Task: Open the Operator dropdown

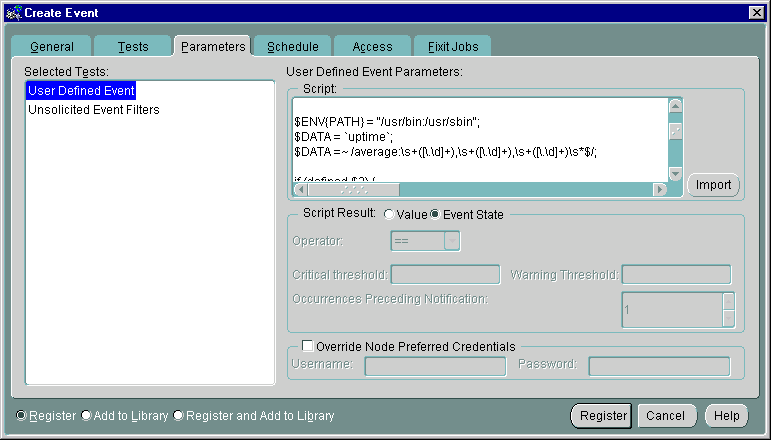Action: [452, 241]
